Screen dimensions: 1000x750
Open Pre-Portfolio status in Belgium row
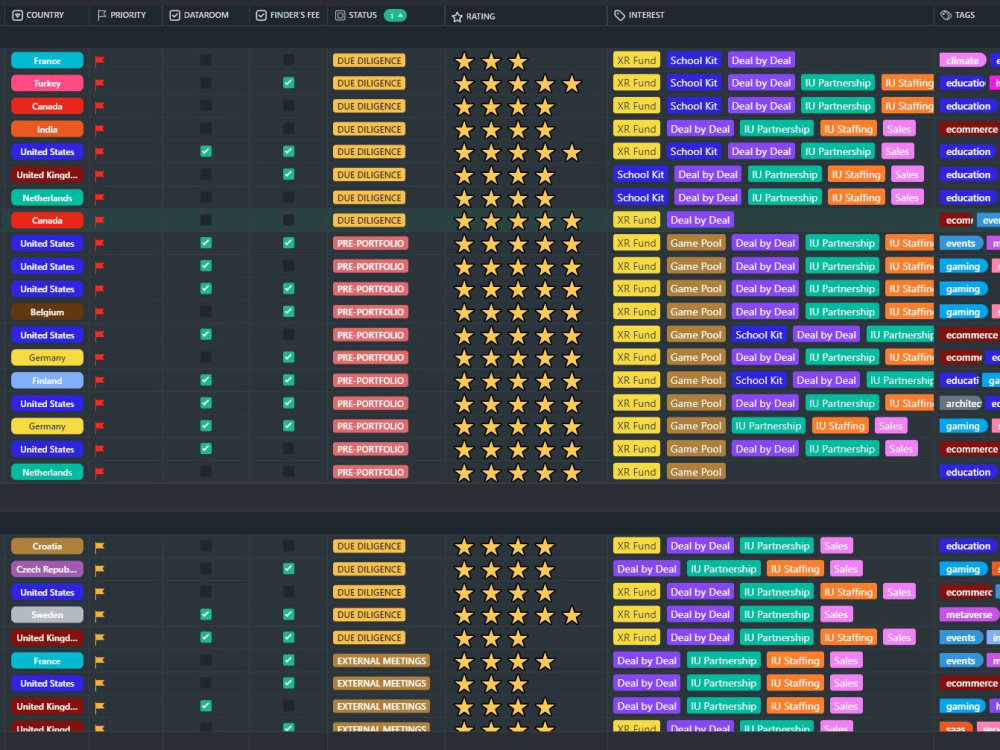370,312
